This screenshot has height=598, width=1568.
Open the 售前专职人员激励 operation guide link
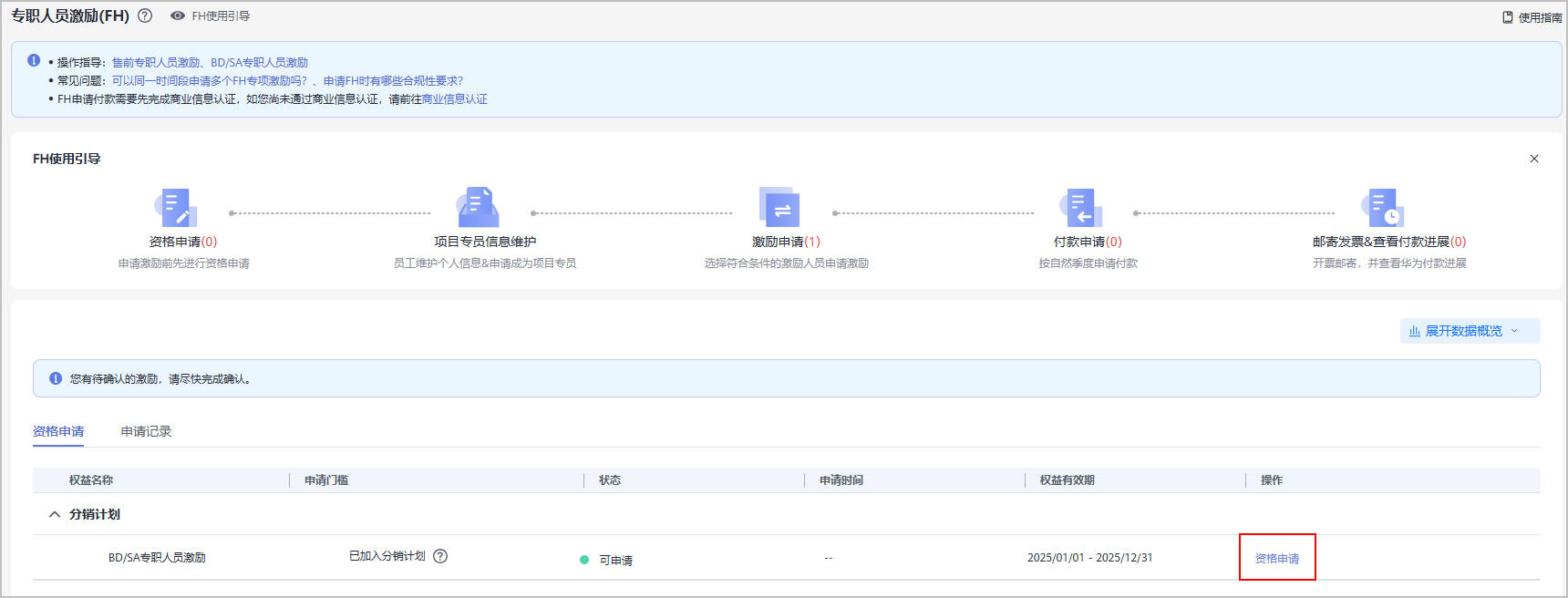coord(156,62)
